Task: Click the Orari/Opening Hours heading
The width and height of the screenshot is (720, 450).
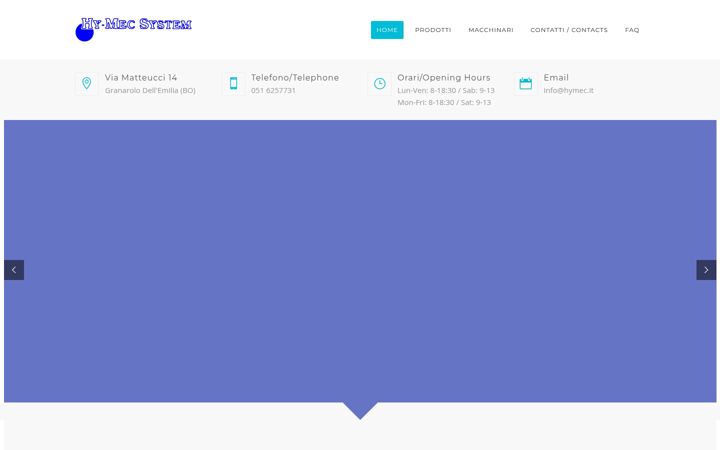Action: (x=444, y=78)
